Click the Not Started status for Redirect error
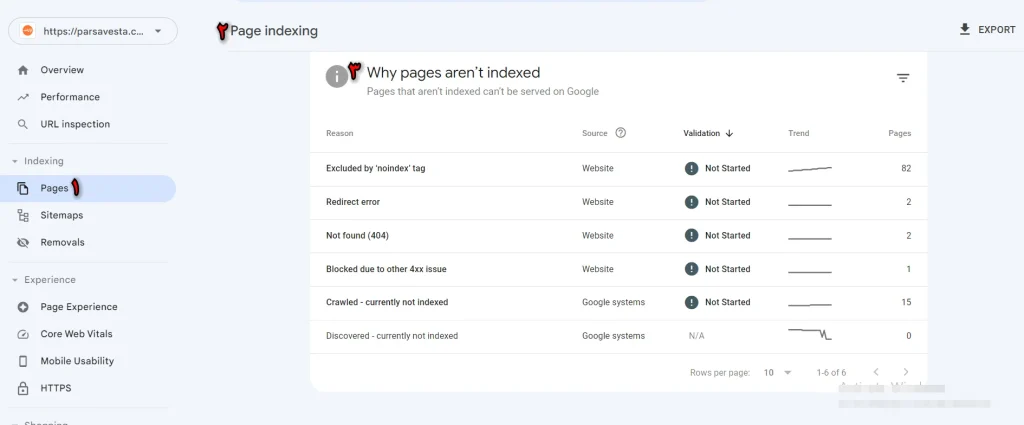 tap(718, 202)
